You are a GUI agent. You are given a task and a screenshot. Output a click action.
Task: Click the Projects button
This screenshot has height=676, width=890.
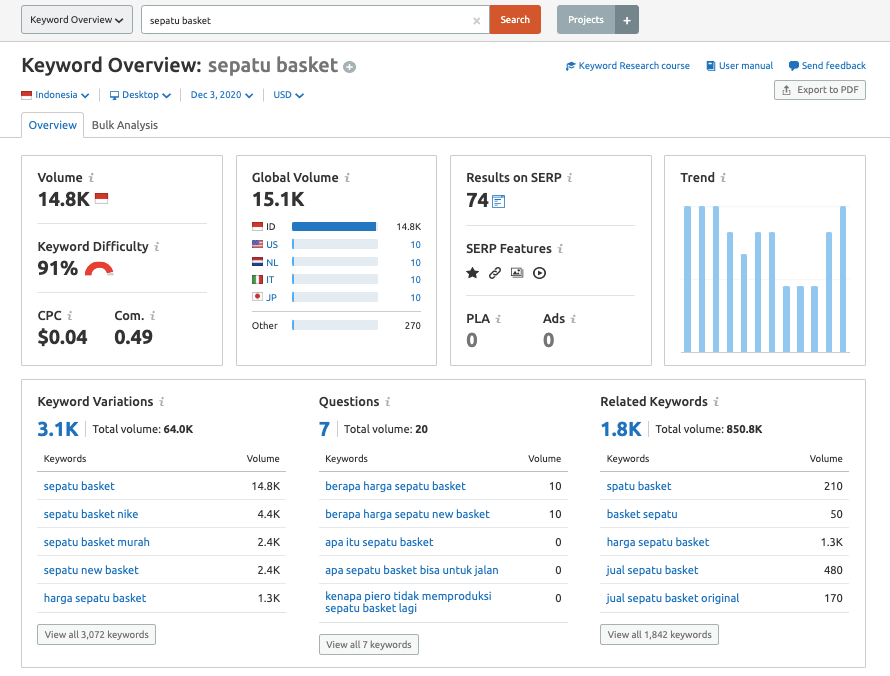[x=586, y=20]
